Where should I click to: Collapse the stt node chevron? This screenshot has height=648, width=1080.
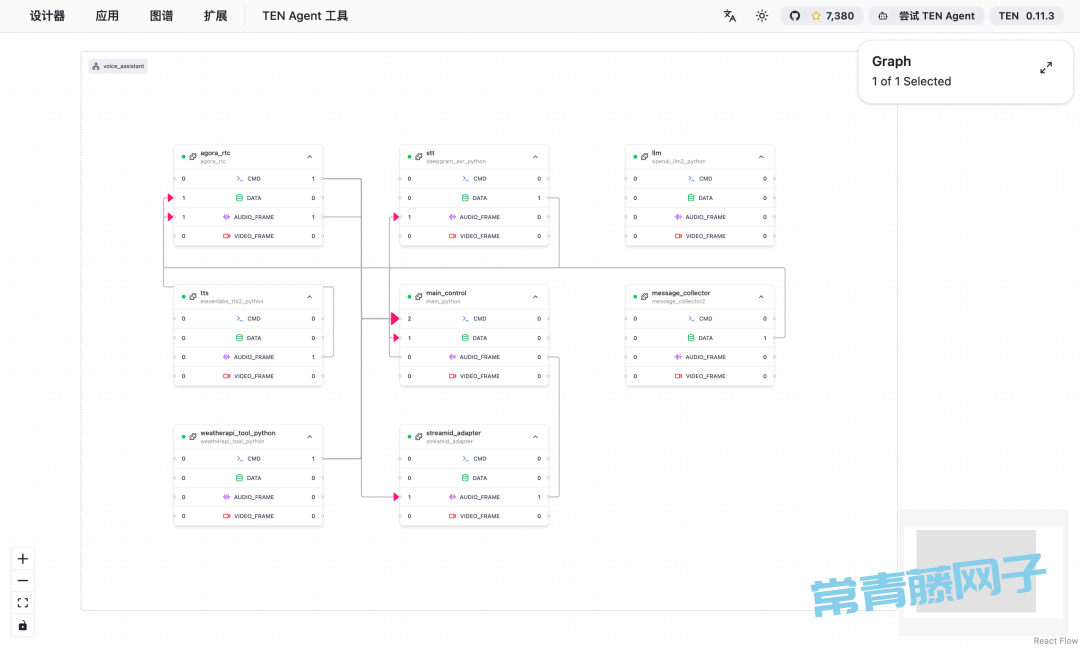[x=535, y=157]
